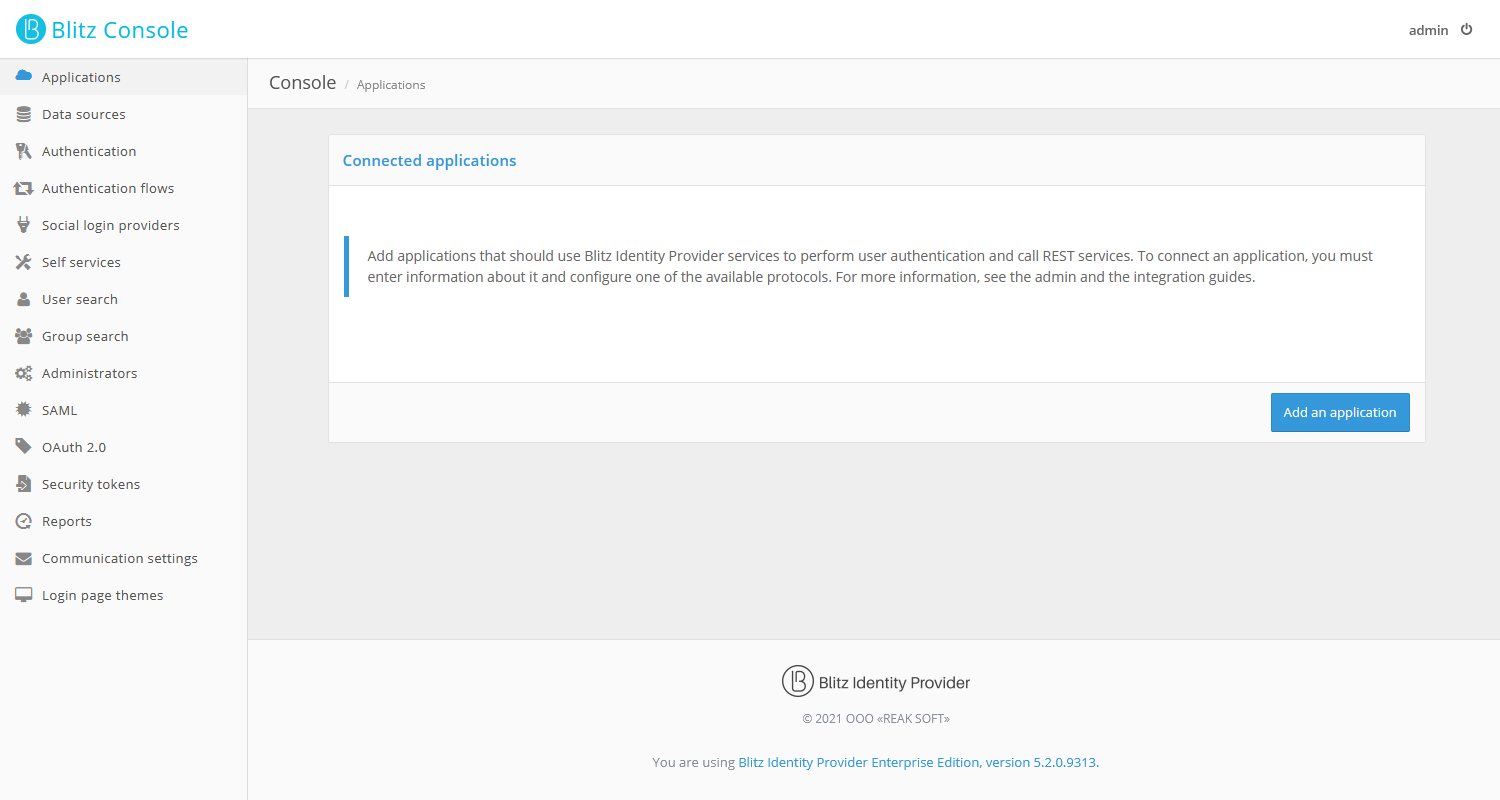Click the Blitz Identity Provider footer logo

876,681
